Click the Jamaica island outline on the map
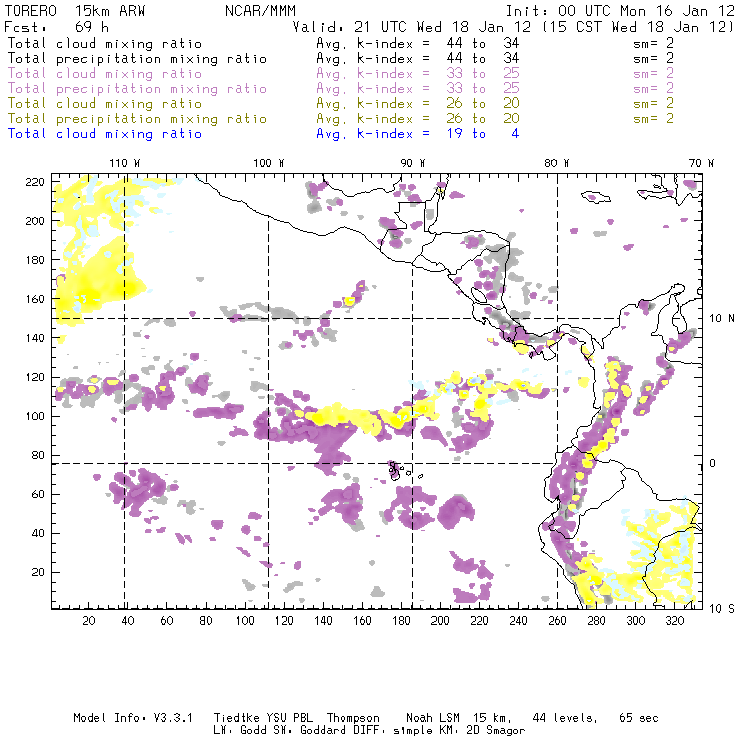 [596, 197]
